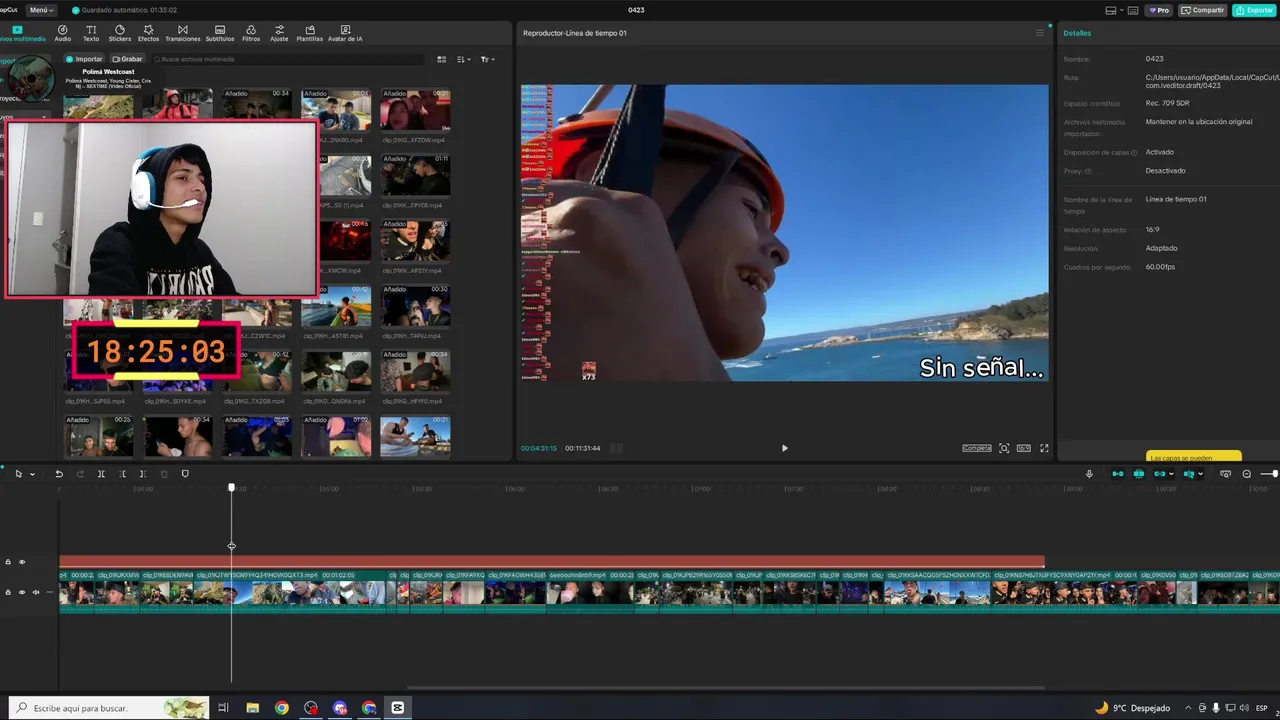Open the Stickers panel
The image size is (1280, 720).
coord(120,33)
